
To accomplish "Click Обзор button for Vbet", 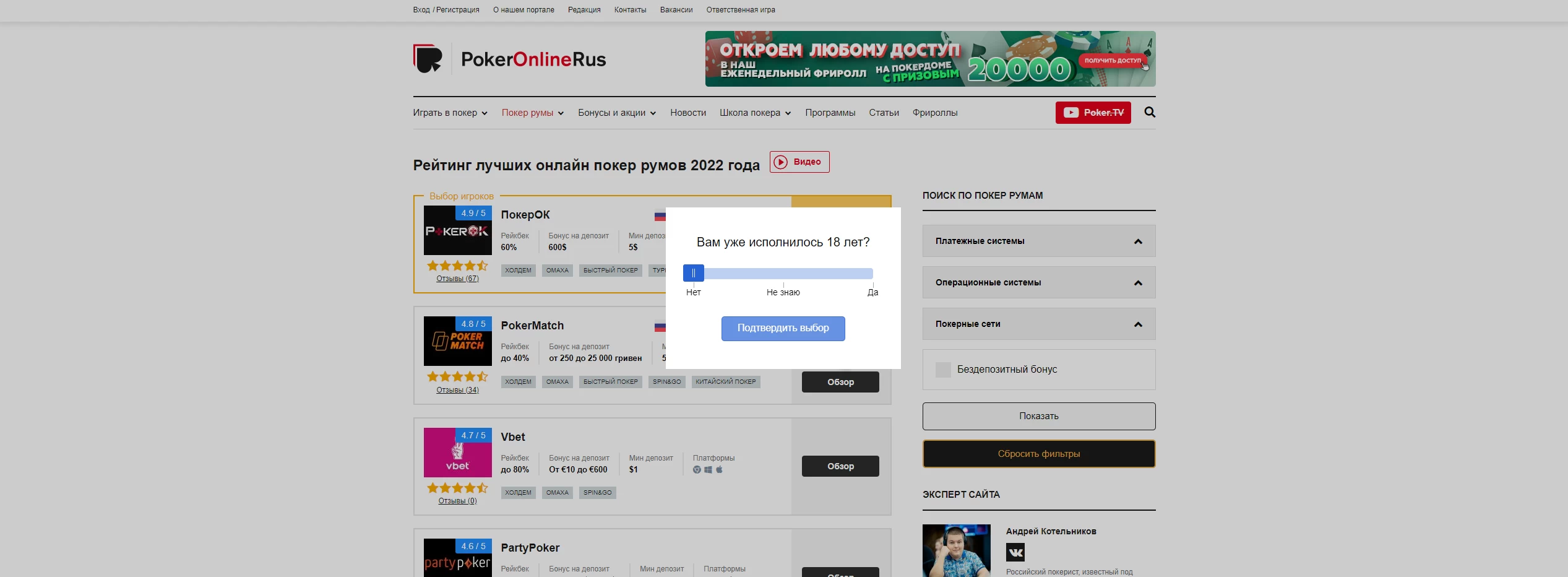I will (840, 466).
